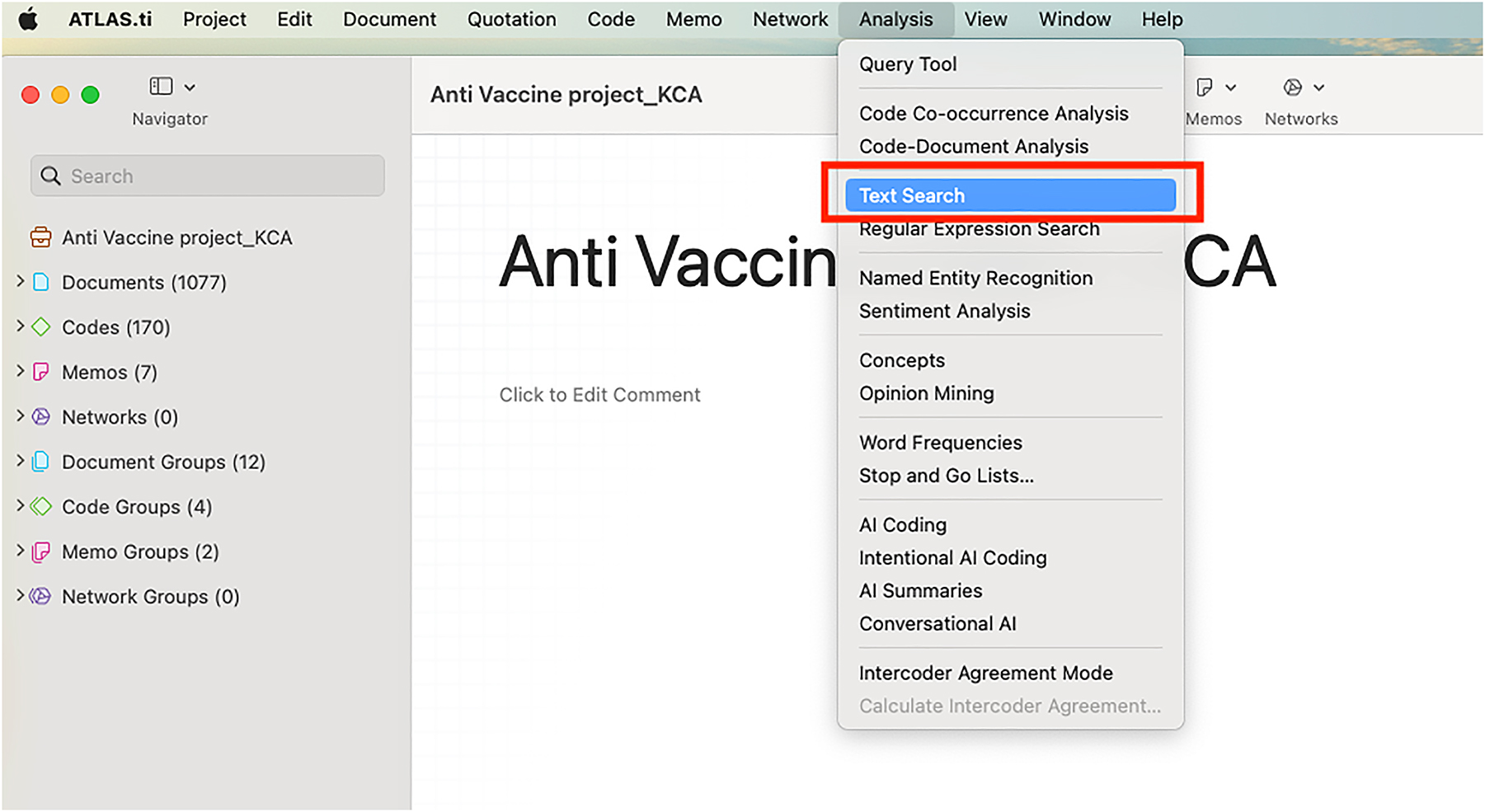Expand the Documents (1077) tree node
The height and width of the screenshot is (812, 1485).
click(21, 281)
